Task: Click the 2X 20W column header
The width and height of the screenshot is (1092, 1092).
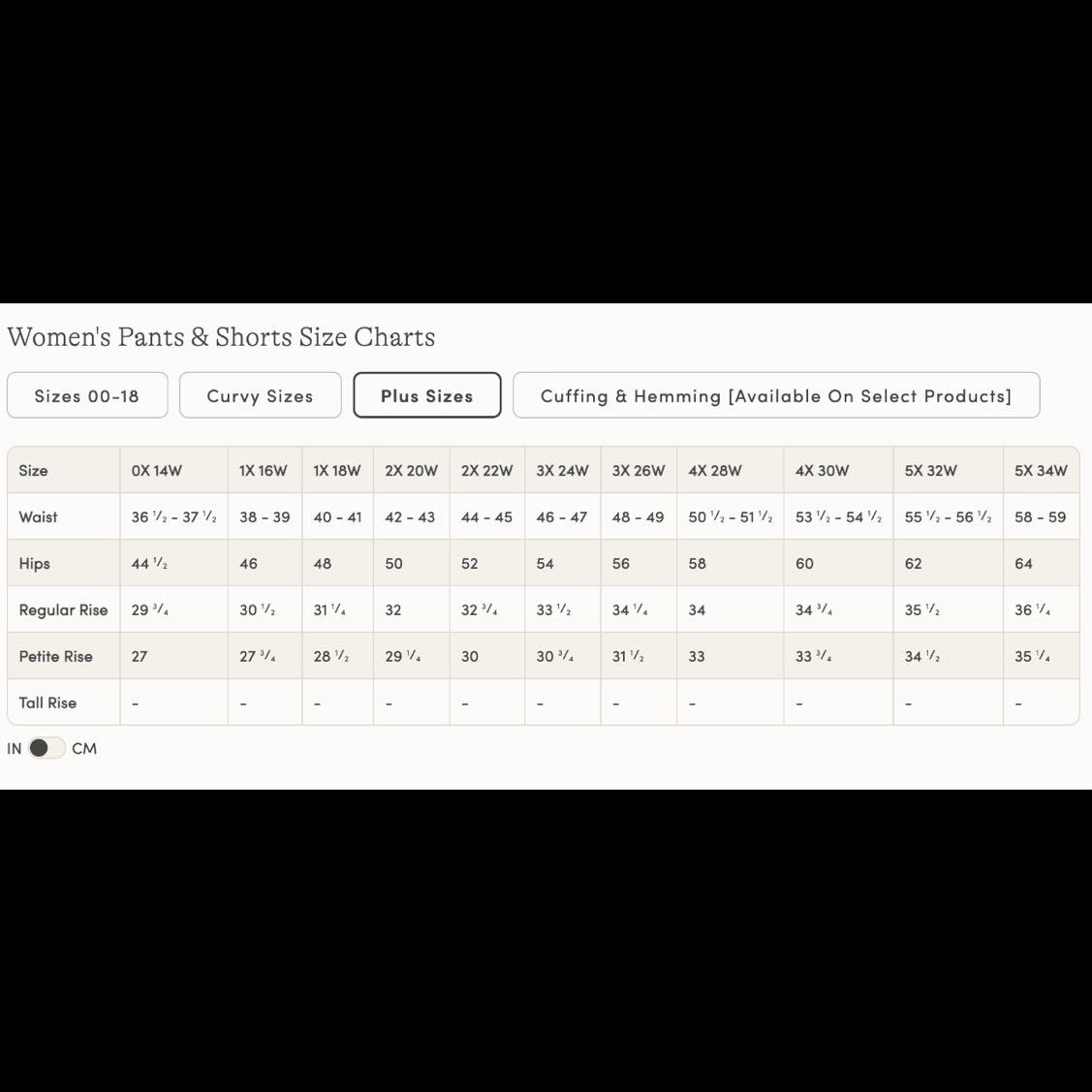Action: coord(412,471)
